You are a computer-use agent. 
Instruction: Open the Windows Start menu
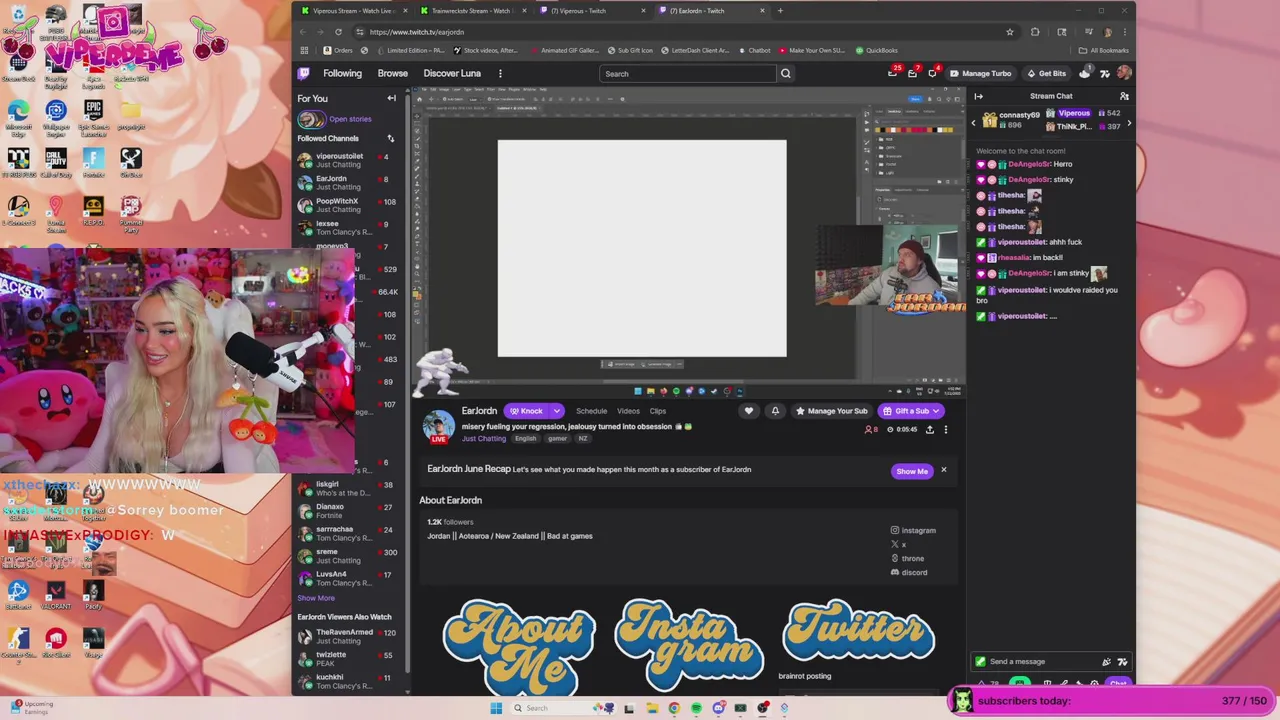496,708
